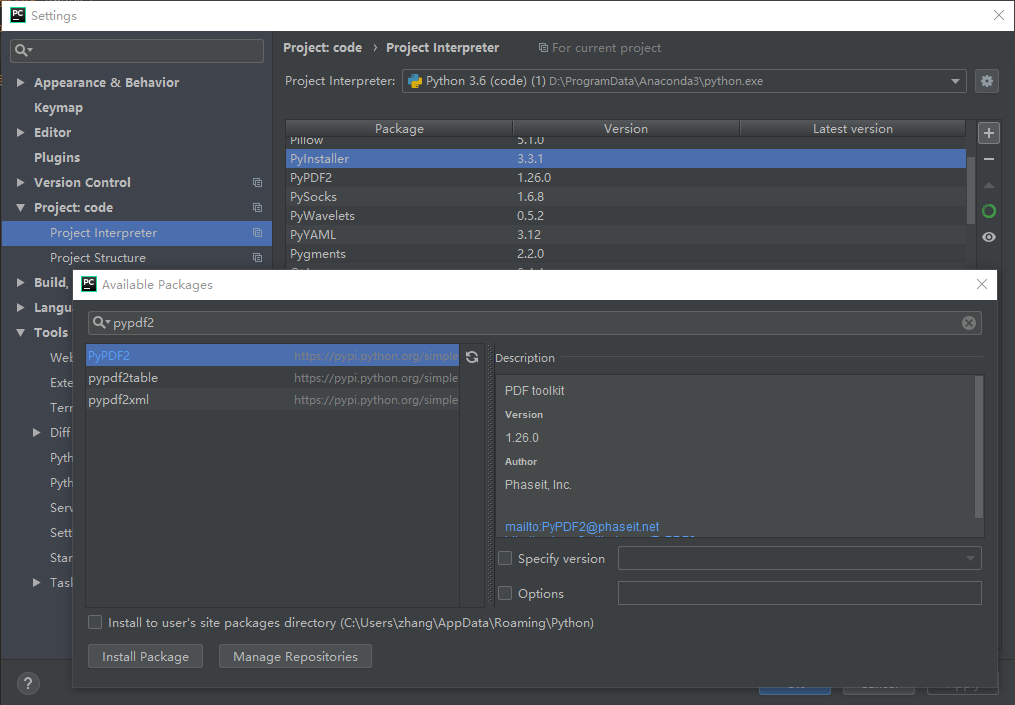Check Install to user's site packages directory
The width and height of the screenshot is (1015, 705).
tap(95, 622)
